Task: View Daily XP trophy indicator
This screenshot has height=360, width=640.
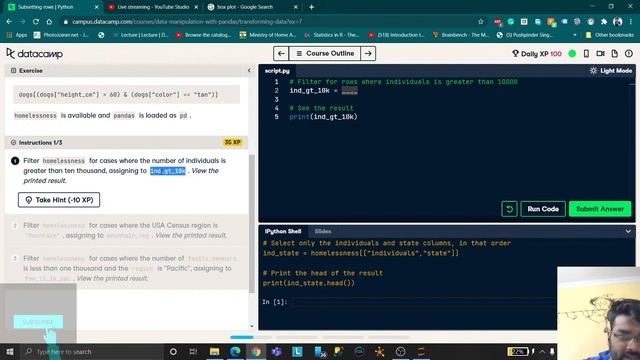Action: click(x=536, y=53)
